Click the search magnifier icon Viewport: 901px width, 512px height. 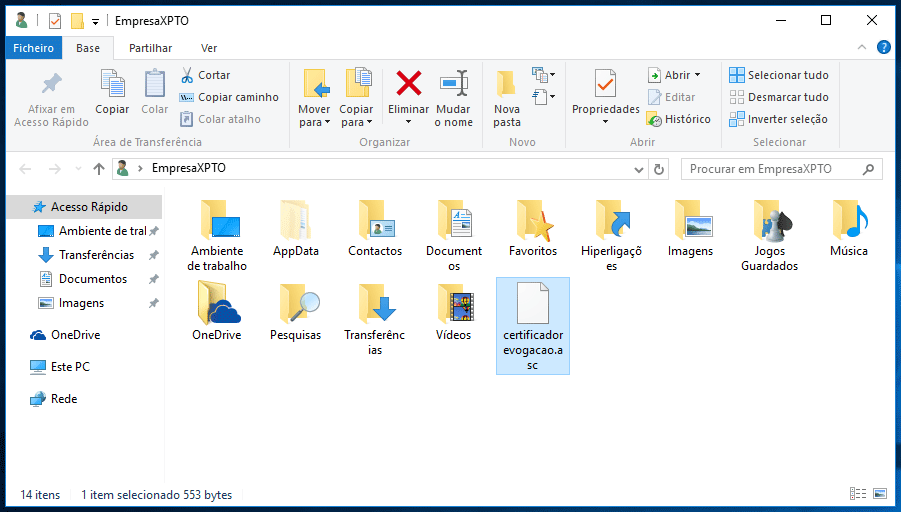(x=868, y=169)
